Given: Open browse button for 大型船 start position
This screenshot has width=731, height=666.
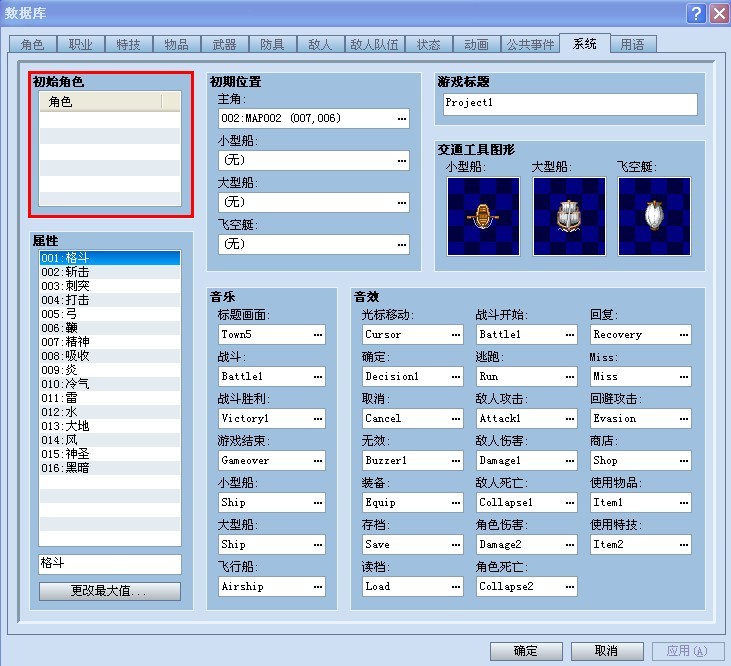Looking at the screenshot, I should [401, 203].
